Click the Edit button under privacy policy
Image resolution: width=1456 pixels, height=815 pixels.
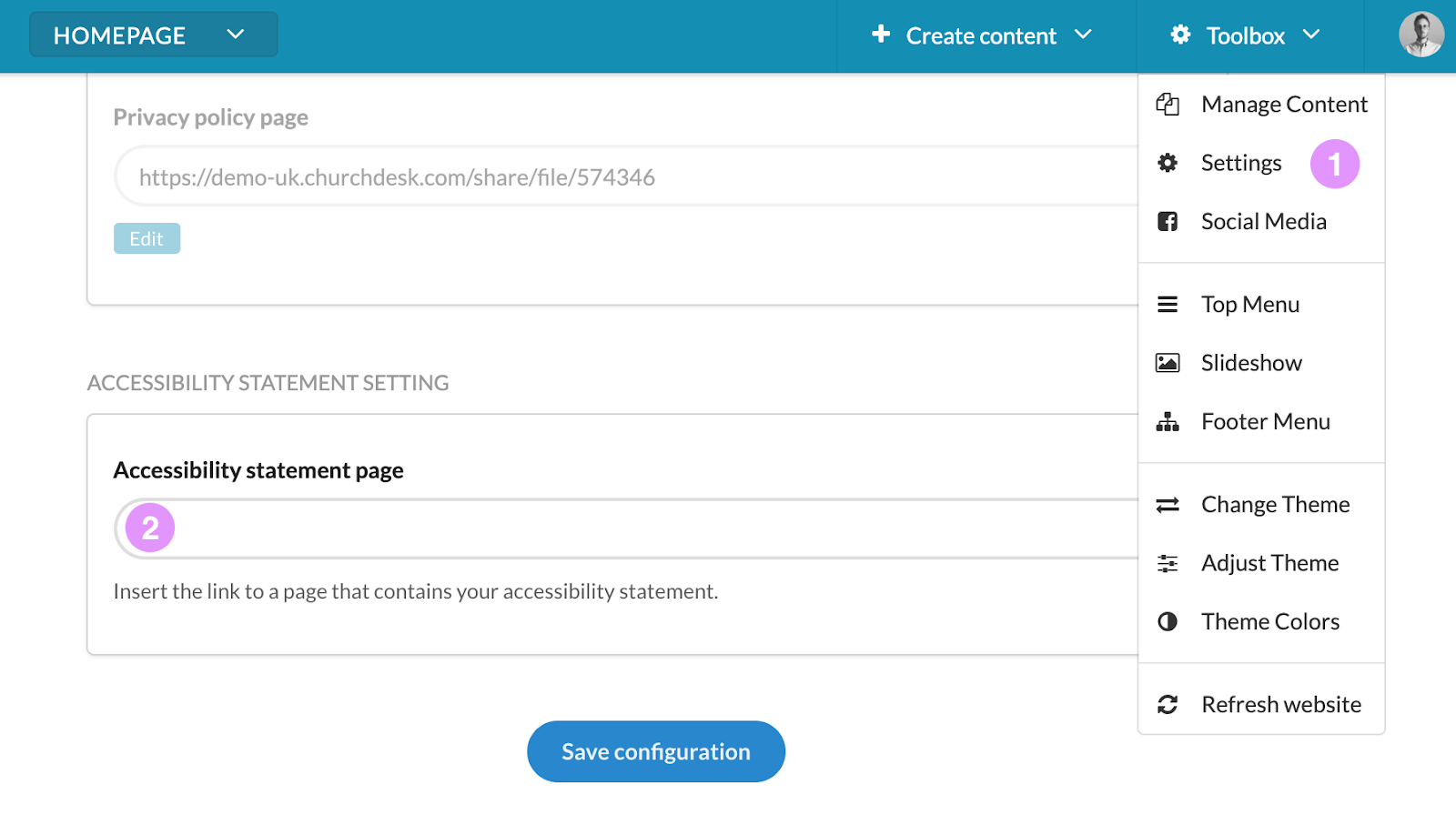(x=147, y=238)
